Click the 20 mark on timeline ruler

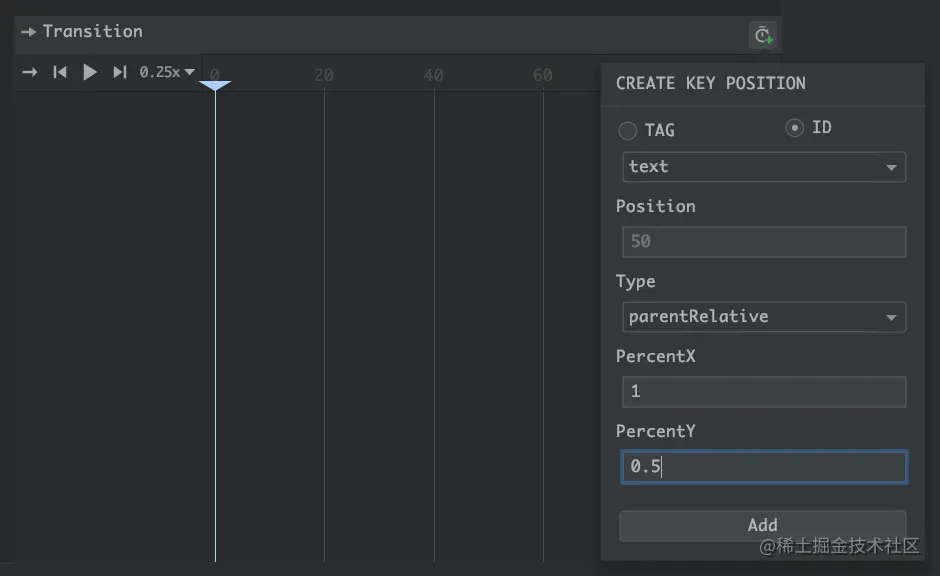323,75
